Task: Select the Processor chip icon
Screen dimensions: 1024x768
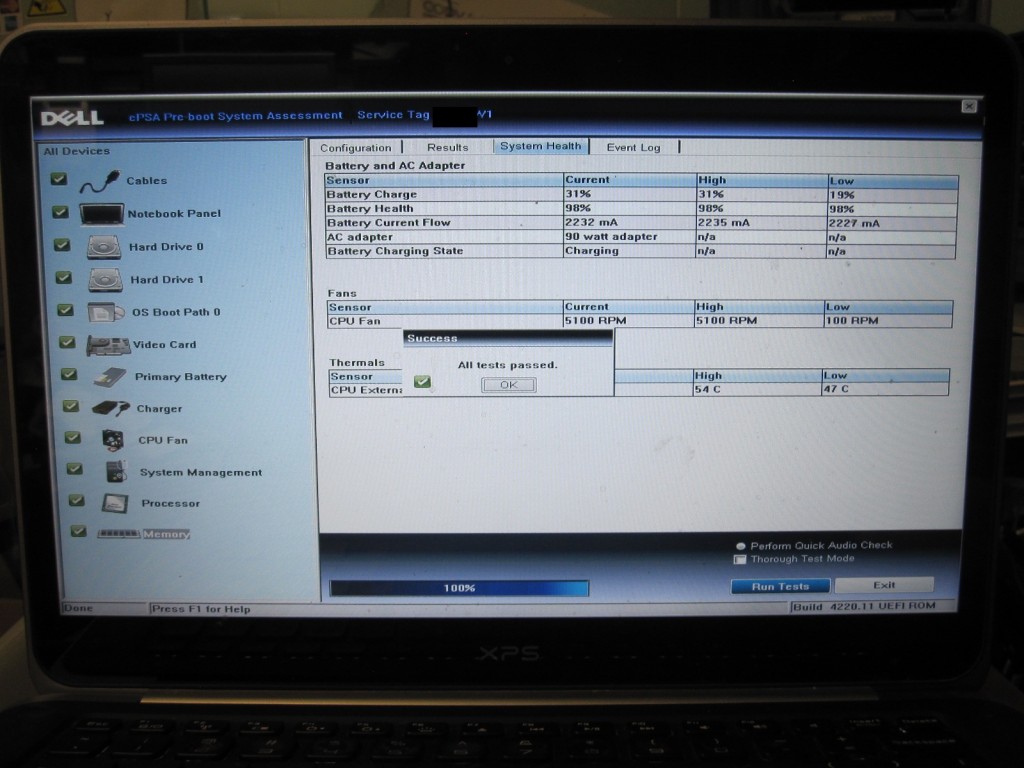Action: tap(115, 503)
